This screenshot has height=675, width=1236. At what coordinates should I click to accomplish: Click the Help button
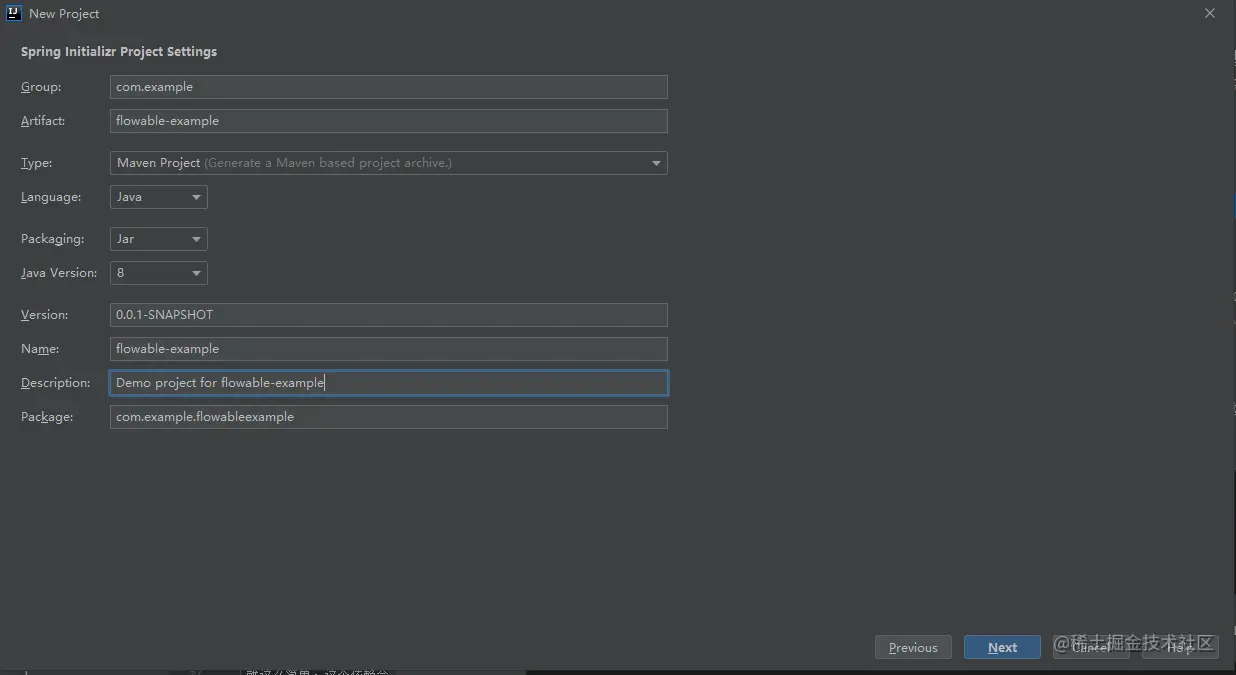pyautogui.click(x=1180, y=647)
